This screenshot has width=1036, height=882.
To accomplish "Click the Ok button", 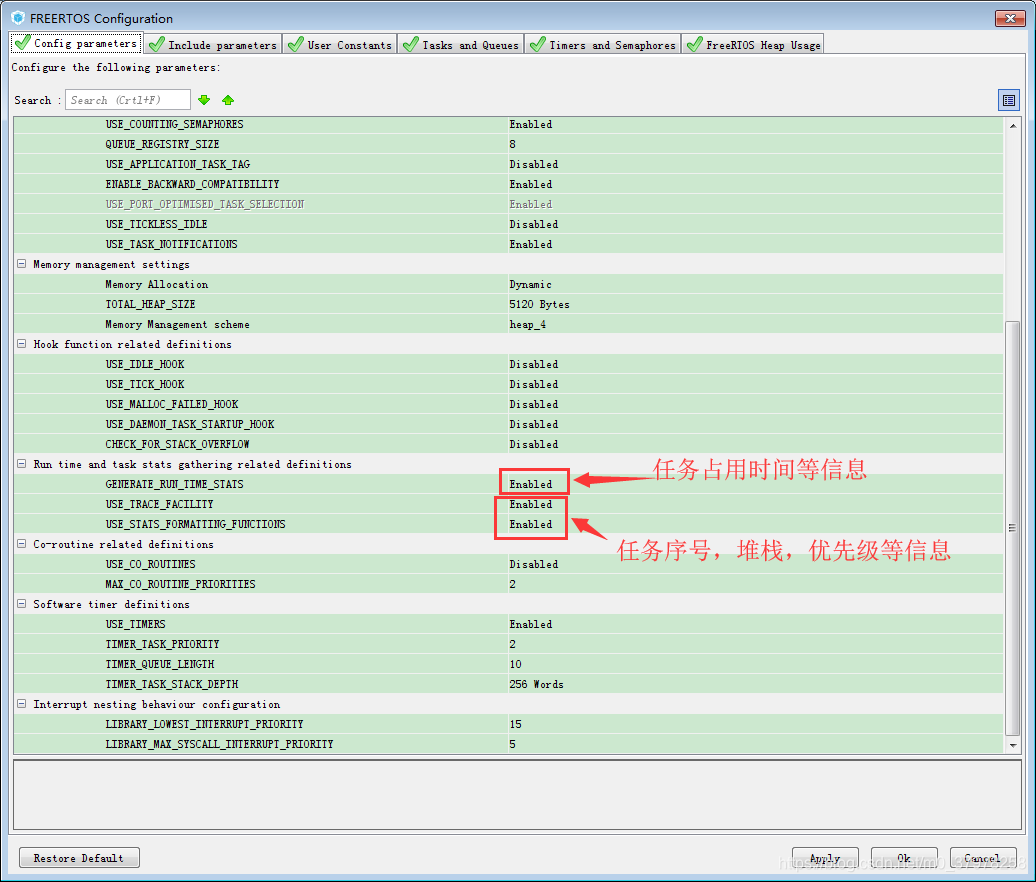I will click(904, 858).
